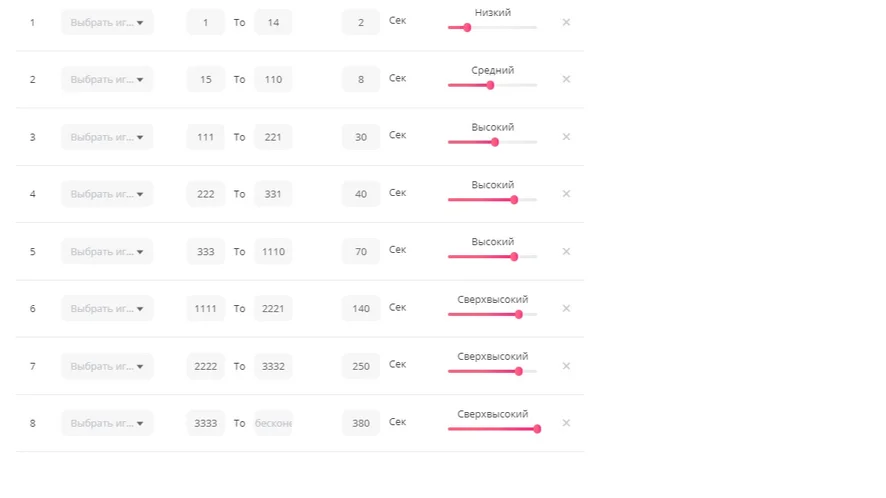This screenshot has width=886, height=498.
Task: Expand the game selector in row 4
Action: [x=107, y=194]
